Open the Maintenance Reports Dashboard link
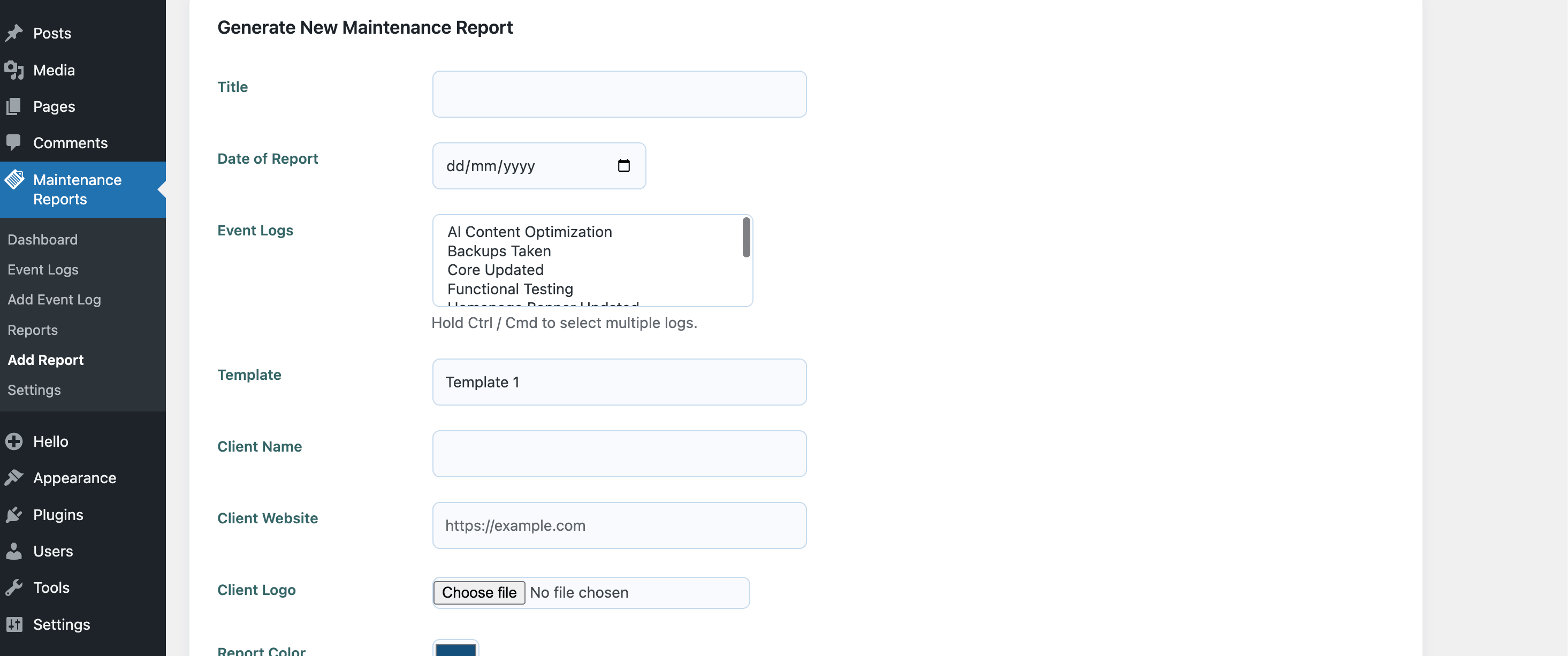Viewport: 1568px width, 656px height. [x=42, y=239]
